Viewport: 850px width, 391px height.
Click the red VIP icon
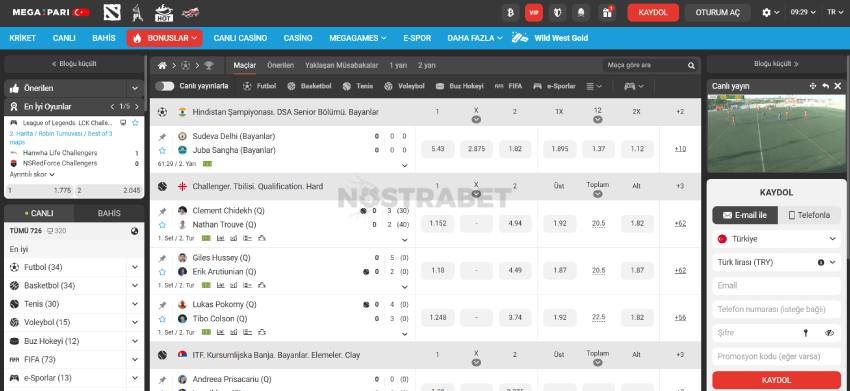tap(533, 12)
